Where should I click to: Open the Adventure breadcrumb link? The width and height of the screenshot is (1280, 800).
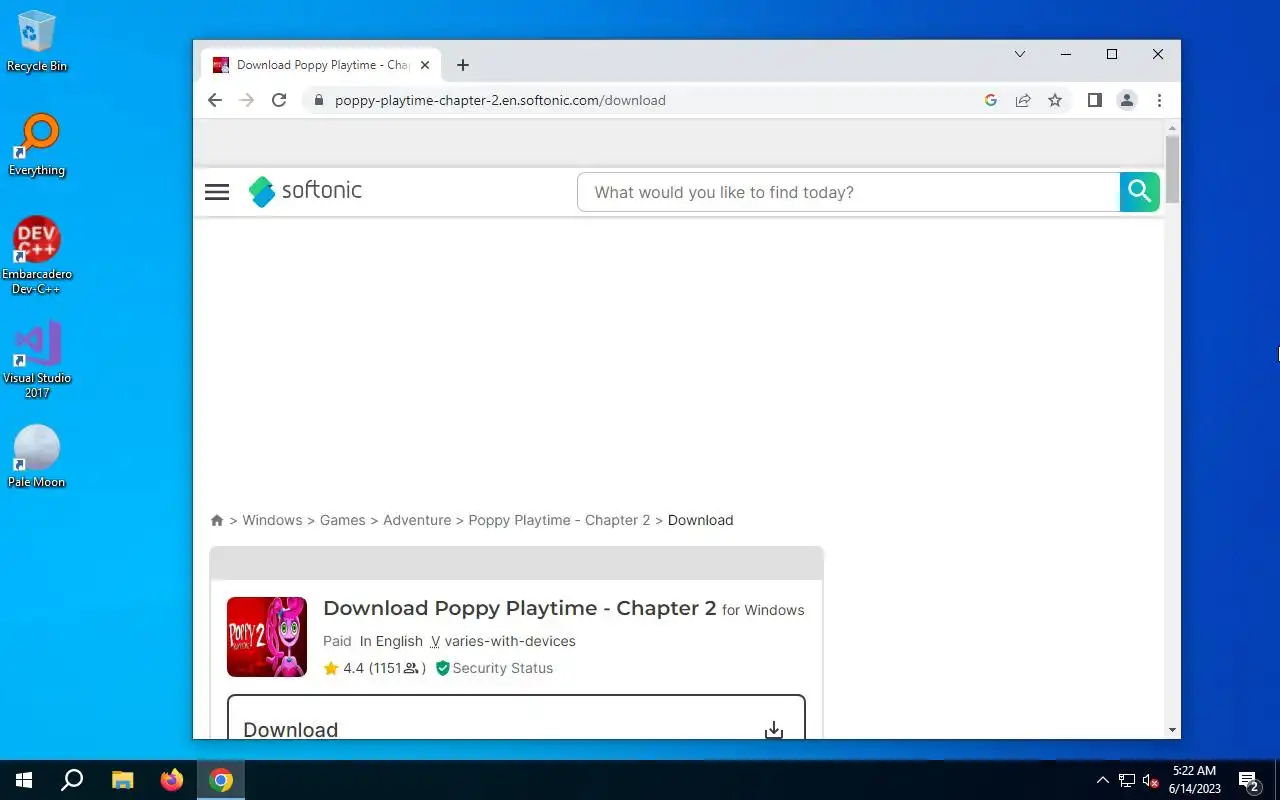coord(417,520)
